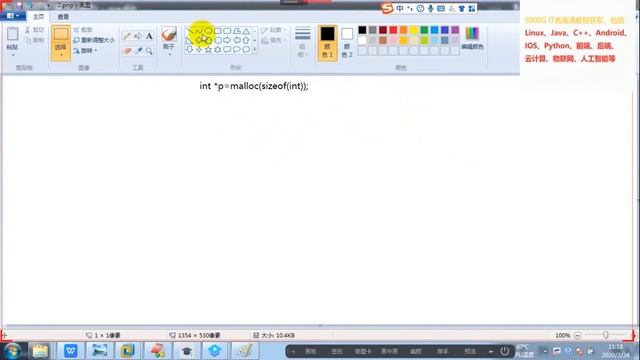This screenshot has height=360, width=640.
Task: Pick the right arrow shape
Action: pos(227,40)
